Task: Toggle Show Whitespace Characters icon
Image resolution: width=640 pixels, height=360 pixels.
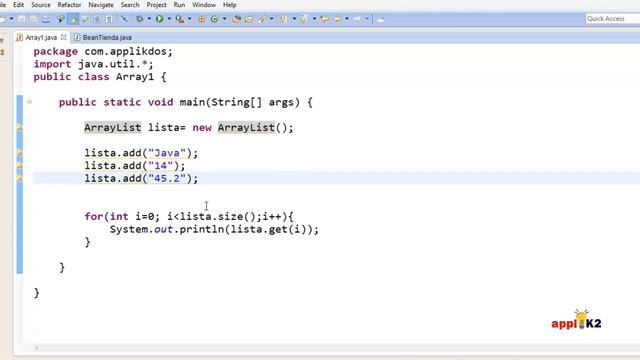Action: (109, 19)
